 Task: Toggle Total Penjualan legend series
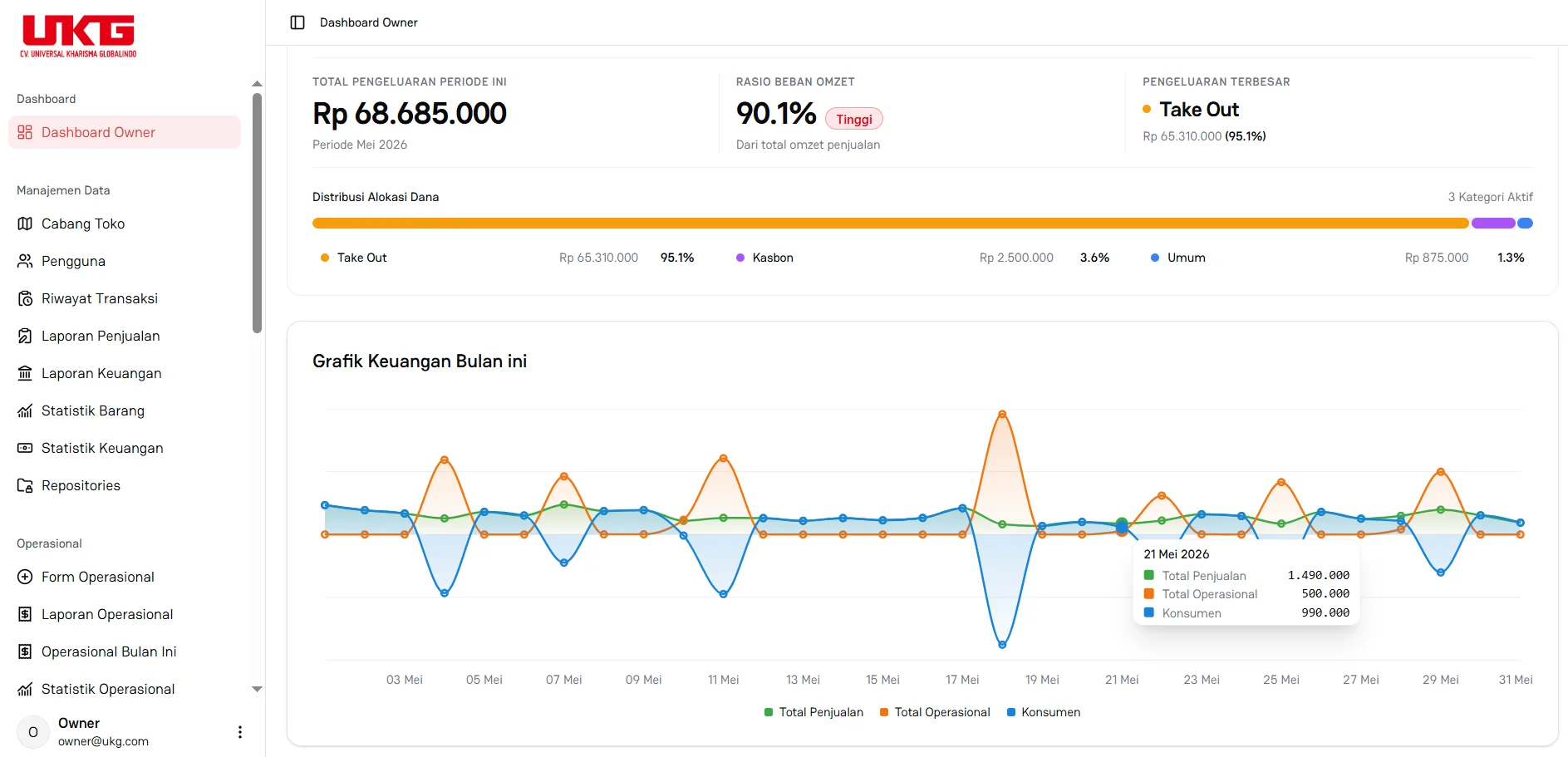[x=813, y=712]
